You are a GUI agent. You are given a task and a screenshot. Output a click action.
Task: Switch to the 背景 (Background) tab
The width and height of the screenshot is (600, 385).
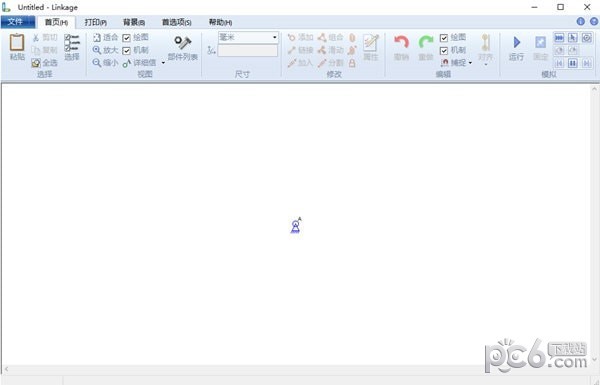coord(134,22)
